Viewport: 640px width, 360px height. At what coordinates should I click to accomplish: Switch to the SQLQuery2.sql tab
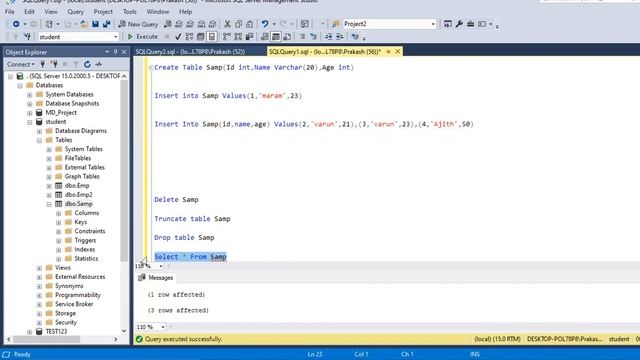coord(190,51)
